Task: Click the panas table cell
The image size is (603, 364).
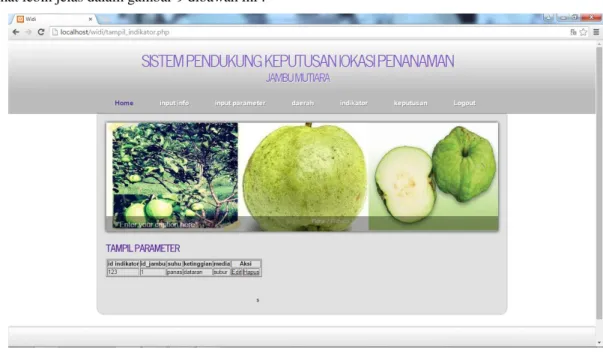Action: pyautogui.click(x=174, y=272)
